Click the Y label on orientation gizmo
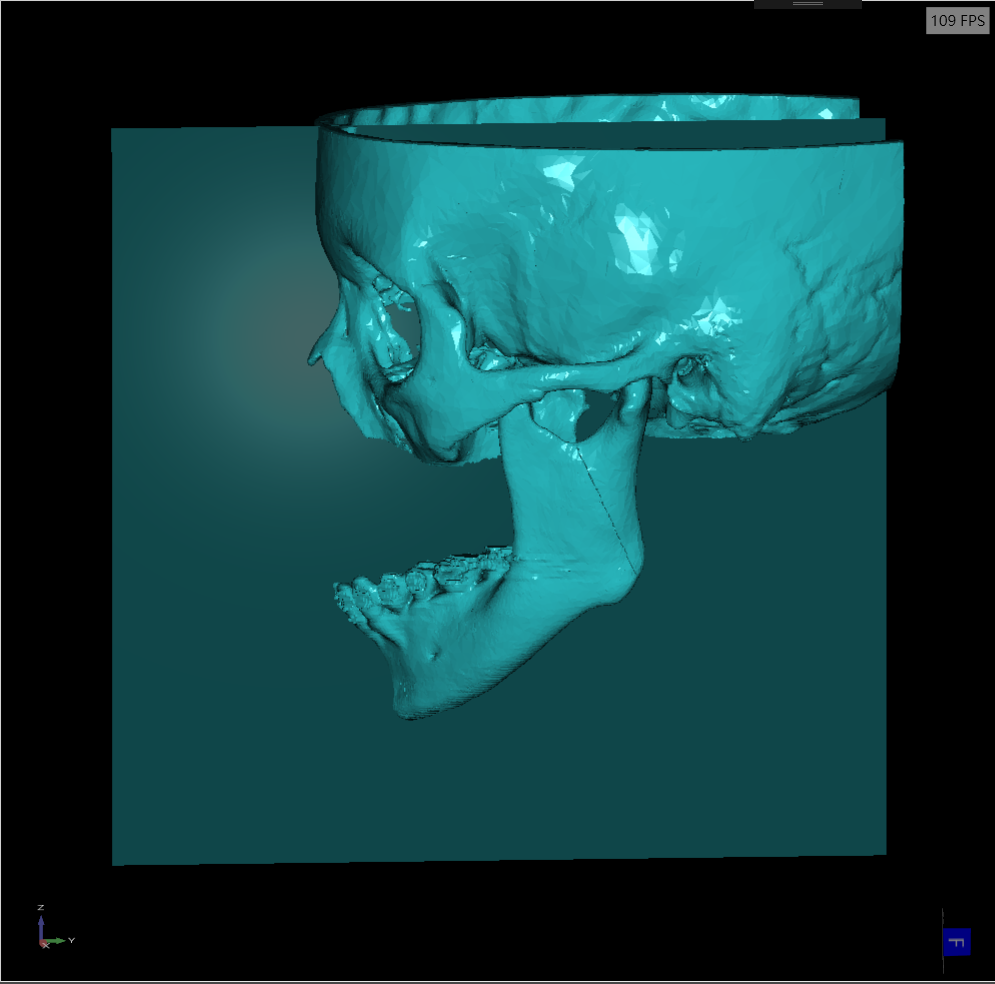Viewport: 995px width, 984px height. point(71,941)
